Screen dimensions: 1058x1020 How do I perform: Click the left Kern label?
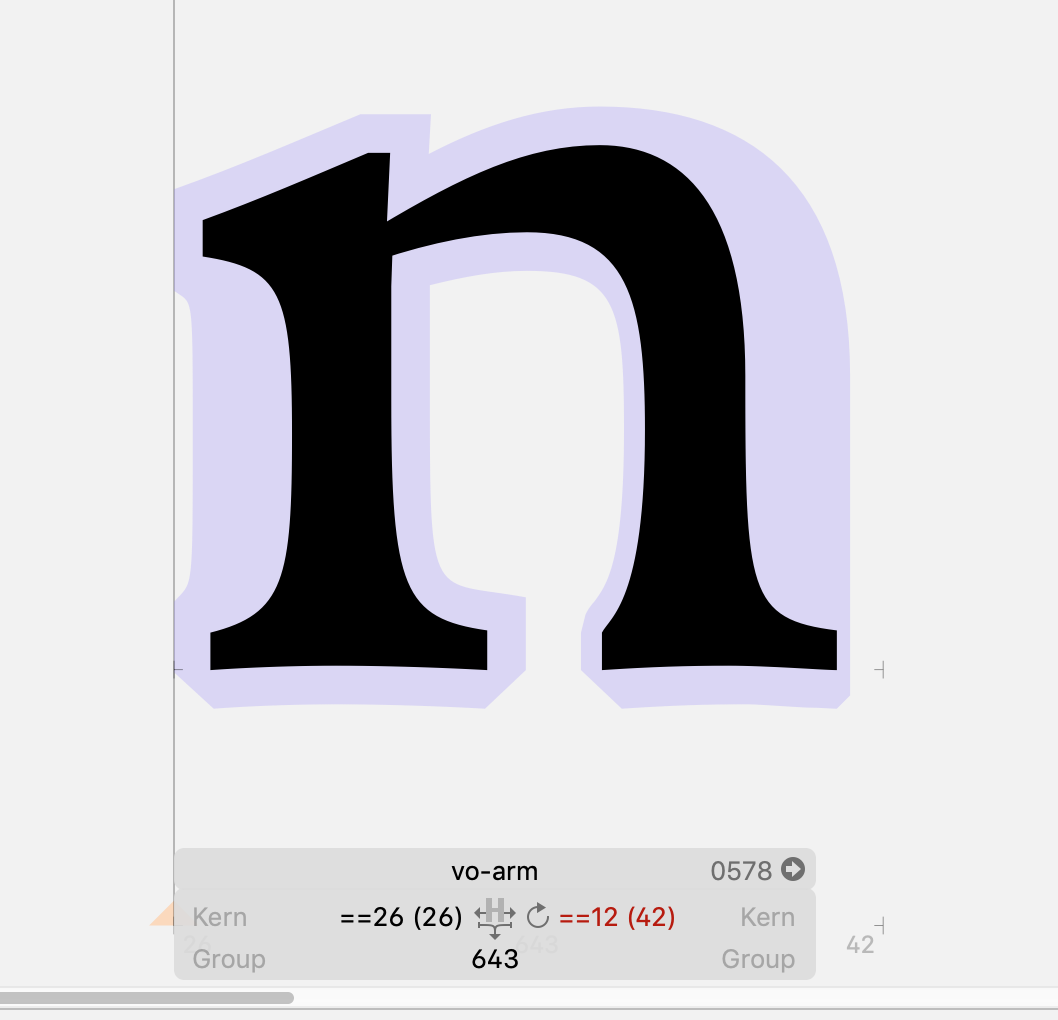pyautogui.click(x=219, y=917)
